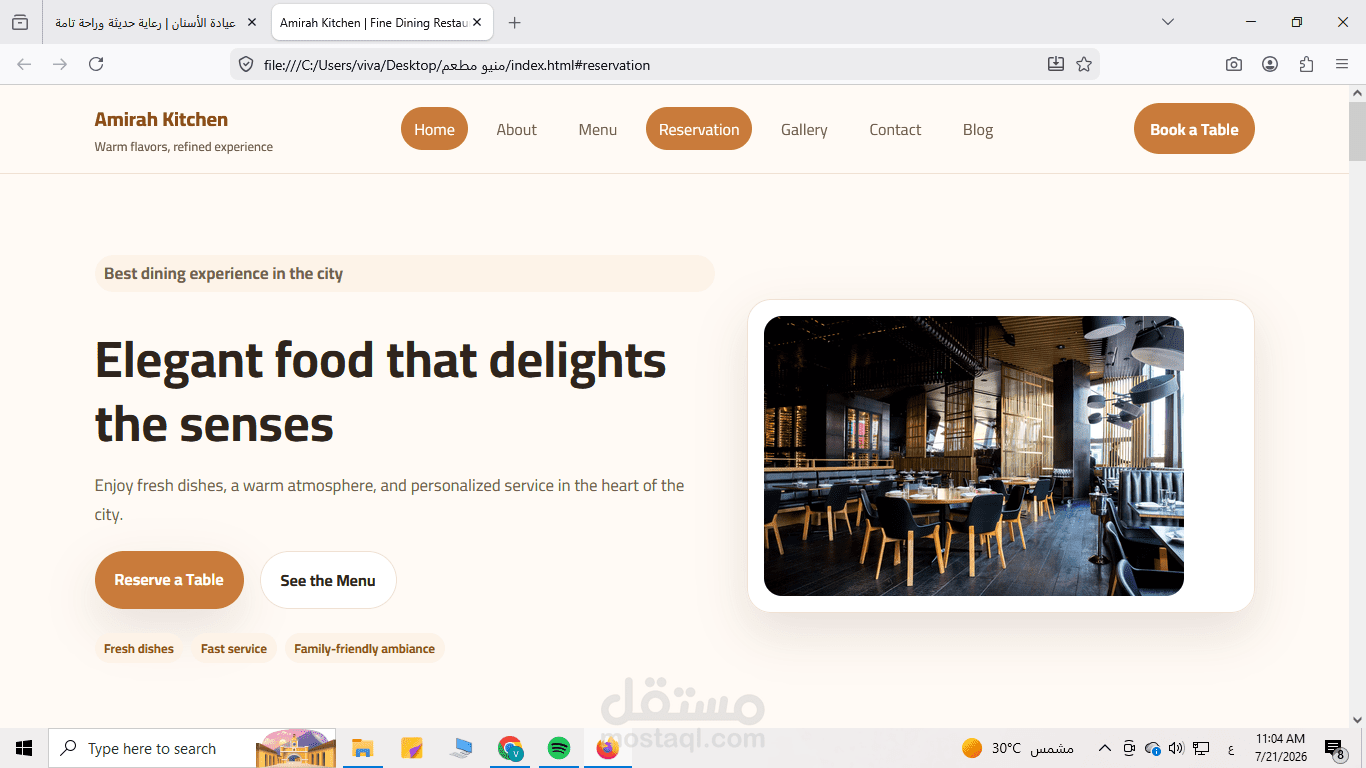This screenshot has width=1366, height=768.
Task: Click the Amirah Kitchen logo title
Action: tap(161, 119)
